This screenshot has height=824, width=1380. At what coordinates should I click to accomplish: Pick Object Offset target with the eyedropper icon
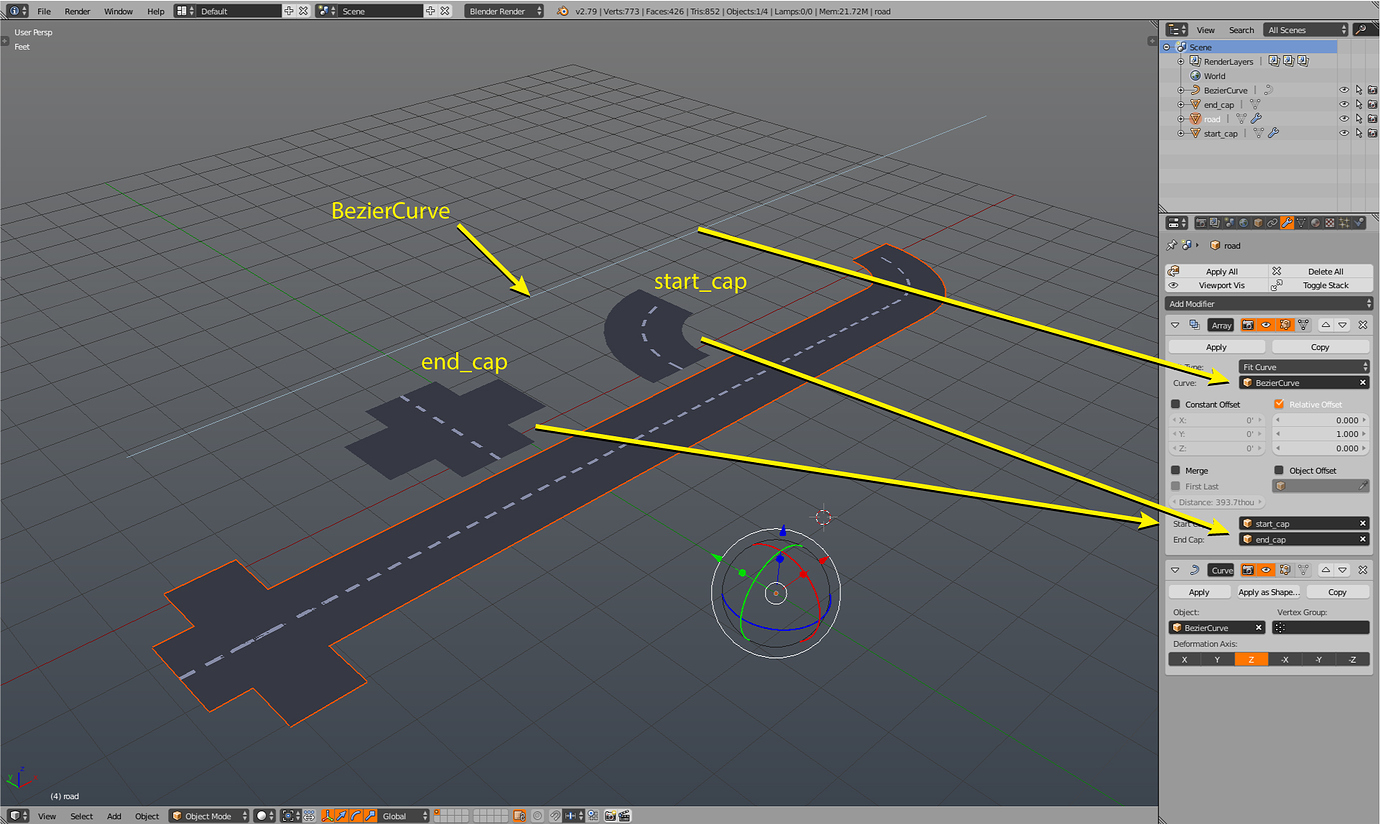pyautogui.click(x=1362, y=487)
